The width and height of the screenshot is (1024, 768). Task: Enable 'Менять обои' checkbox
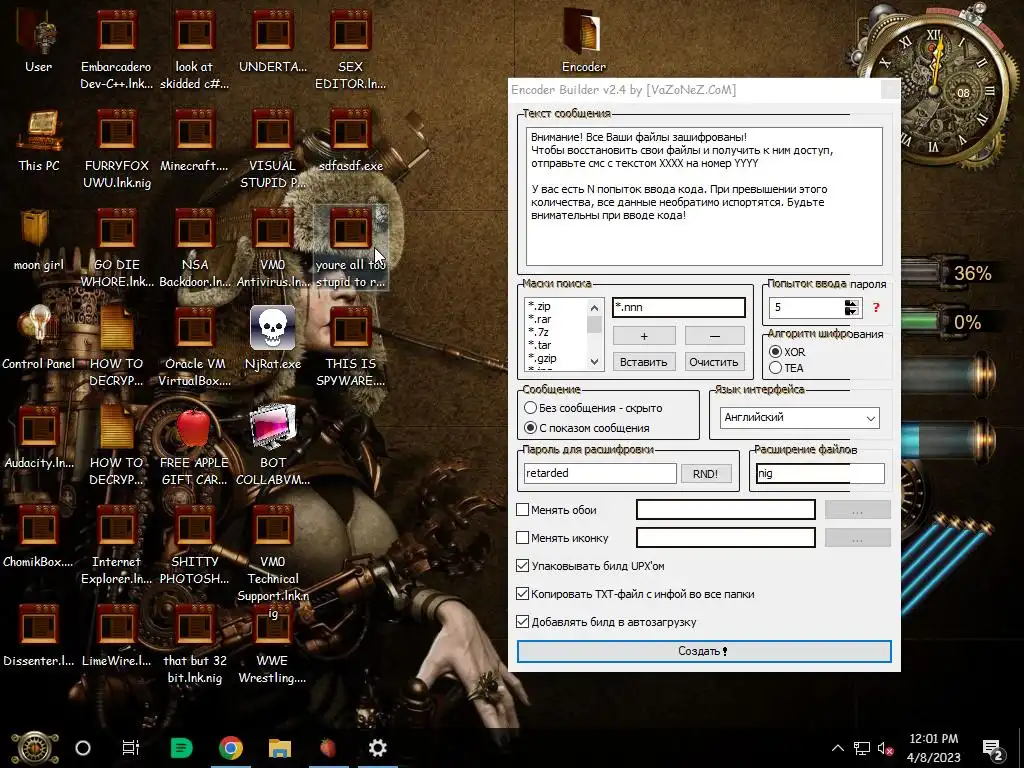click(x=522, y=509)
